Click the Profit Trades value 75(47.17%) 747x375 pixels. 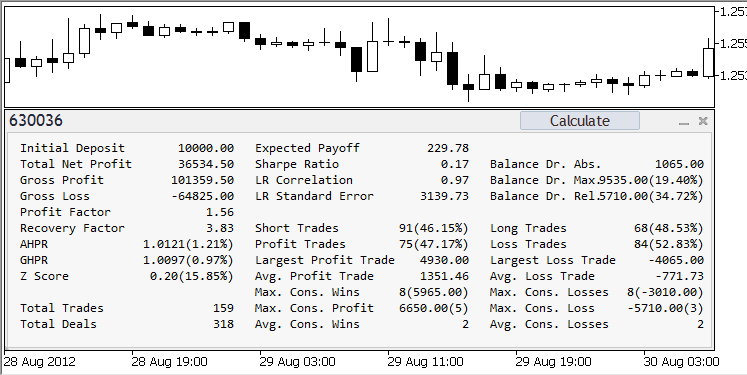tap(434, 244)
